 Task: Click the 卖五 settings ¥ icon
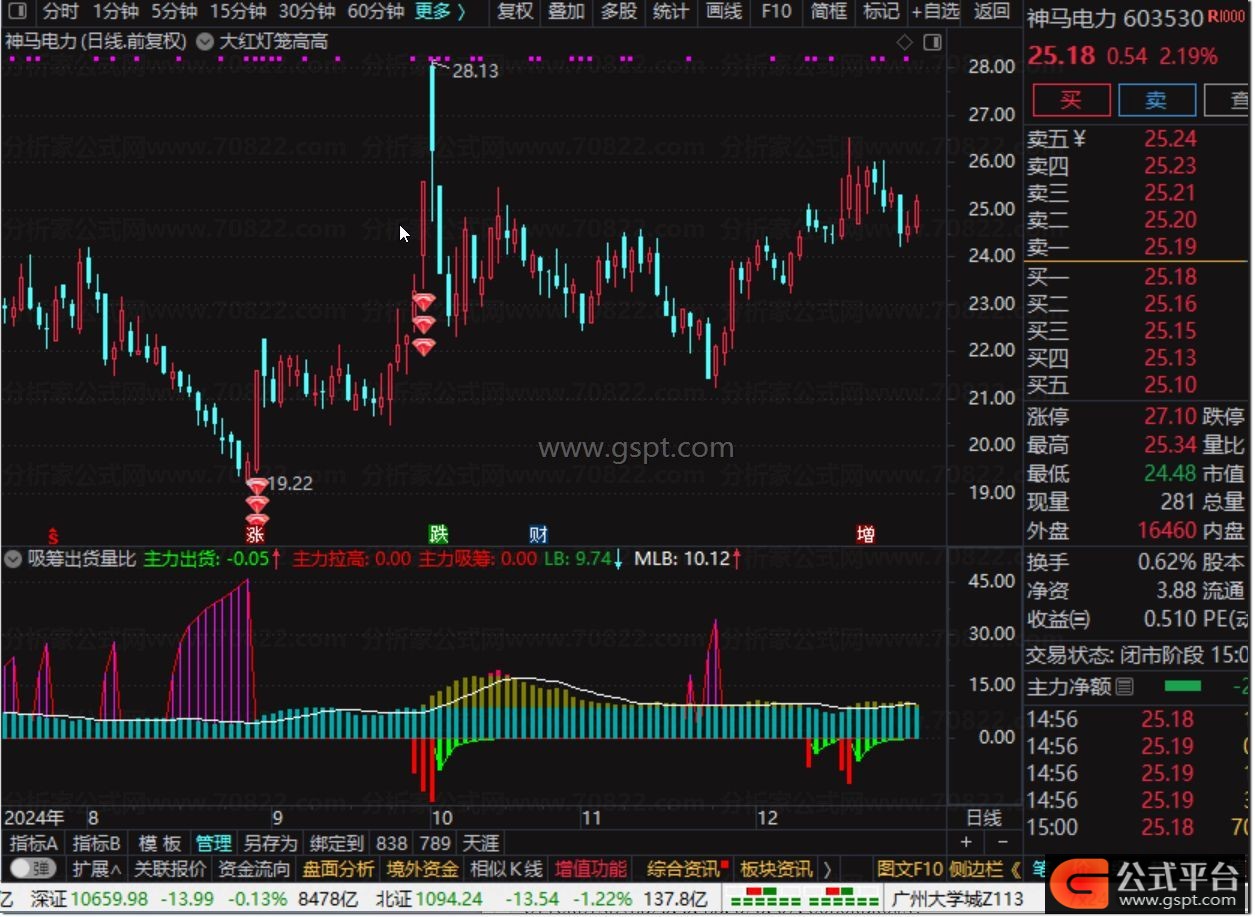tap(1078, 139)
